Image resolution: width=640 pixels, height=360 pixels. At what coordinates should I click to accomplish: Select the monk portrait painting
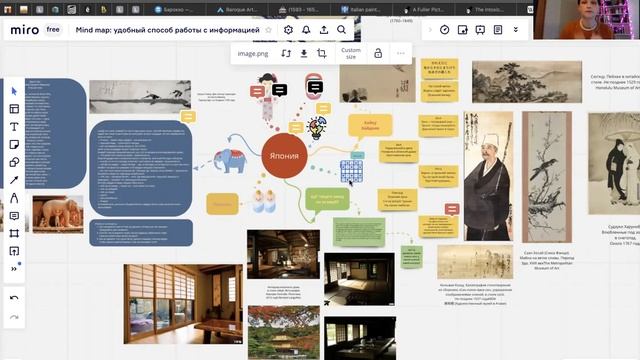coord(489,176)
